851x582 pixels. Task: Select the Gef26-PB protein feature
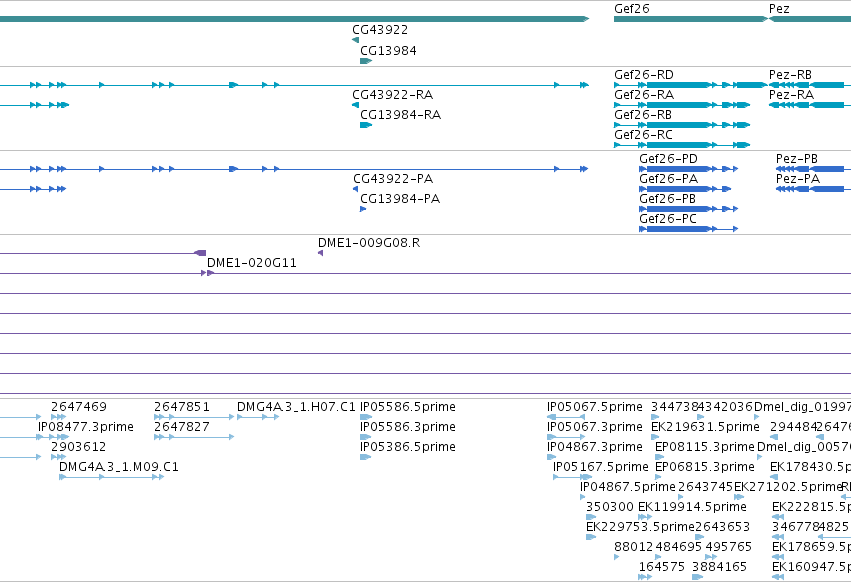(689, 209)
